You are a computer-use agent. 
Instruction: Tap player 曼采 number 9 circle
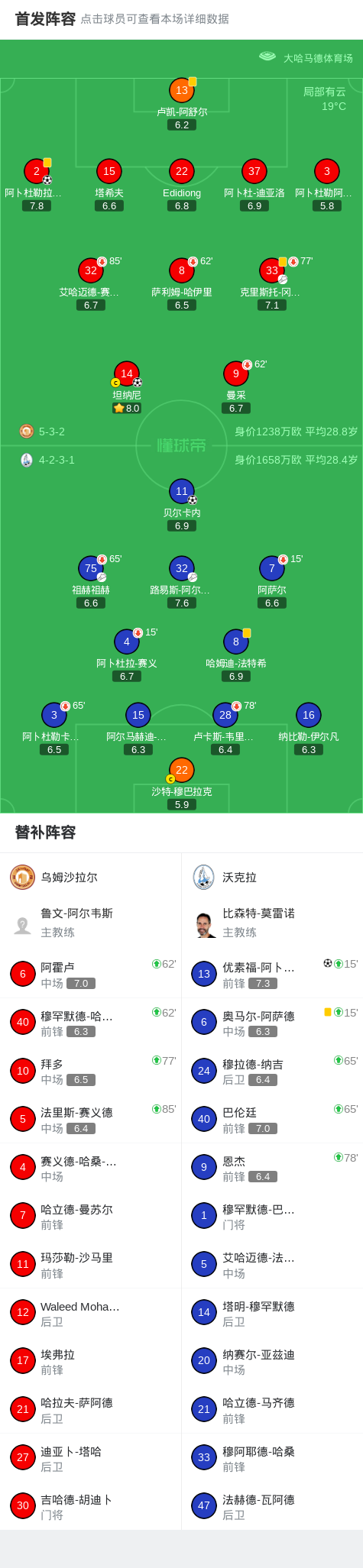click(x=235, y=373)
